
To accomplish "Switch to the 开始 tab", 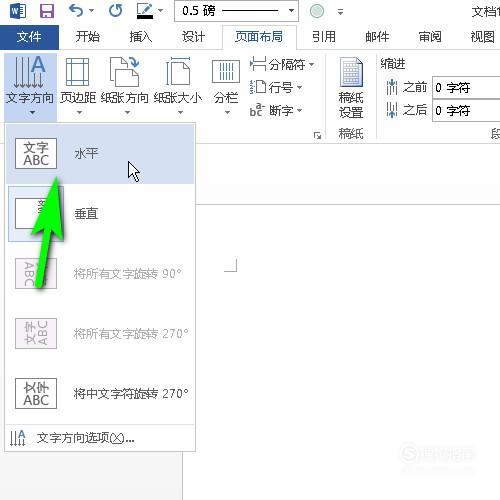I will (x=88, y=37).
